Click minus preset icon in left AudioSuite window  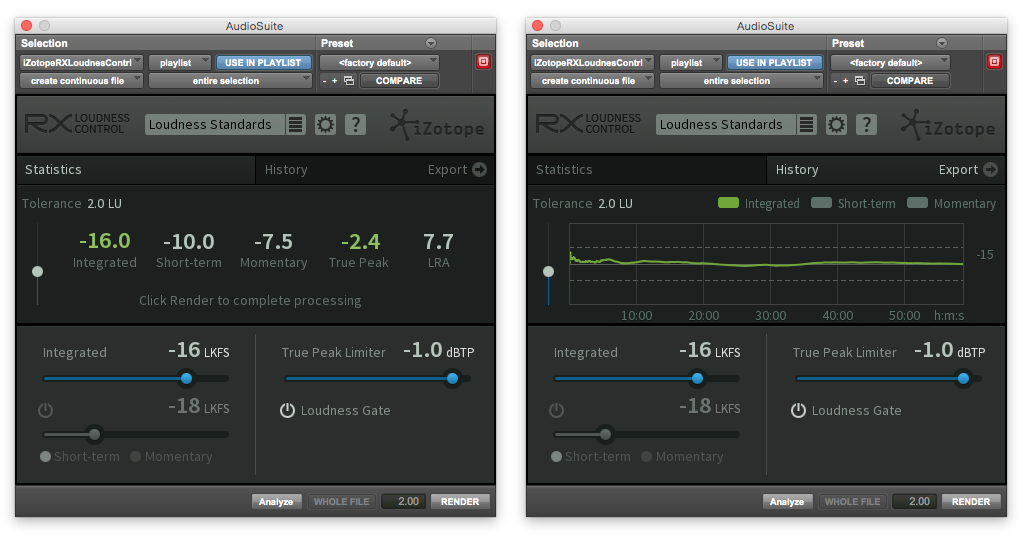click(324, 81)
